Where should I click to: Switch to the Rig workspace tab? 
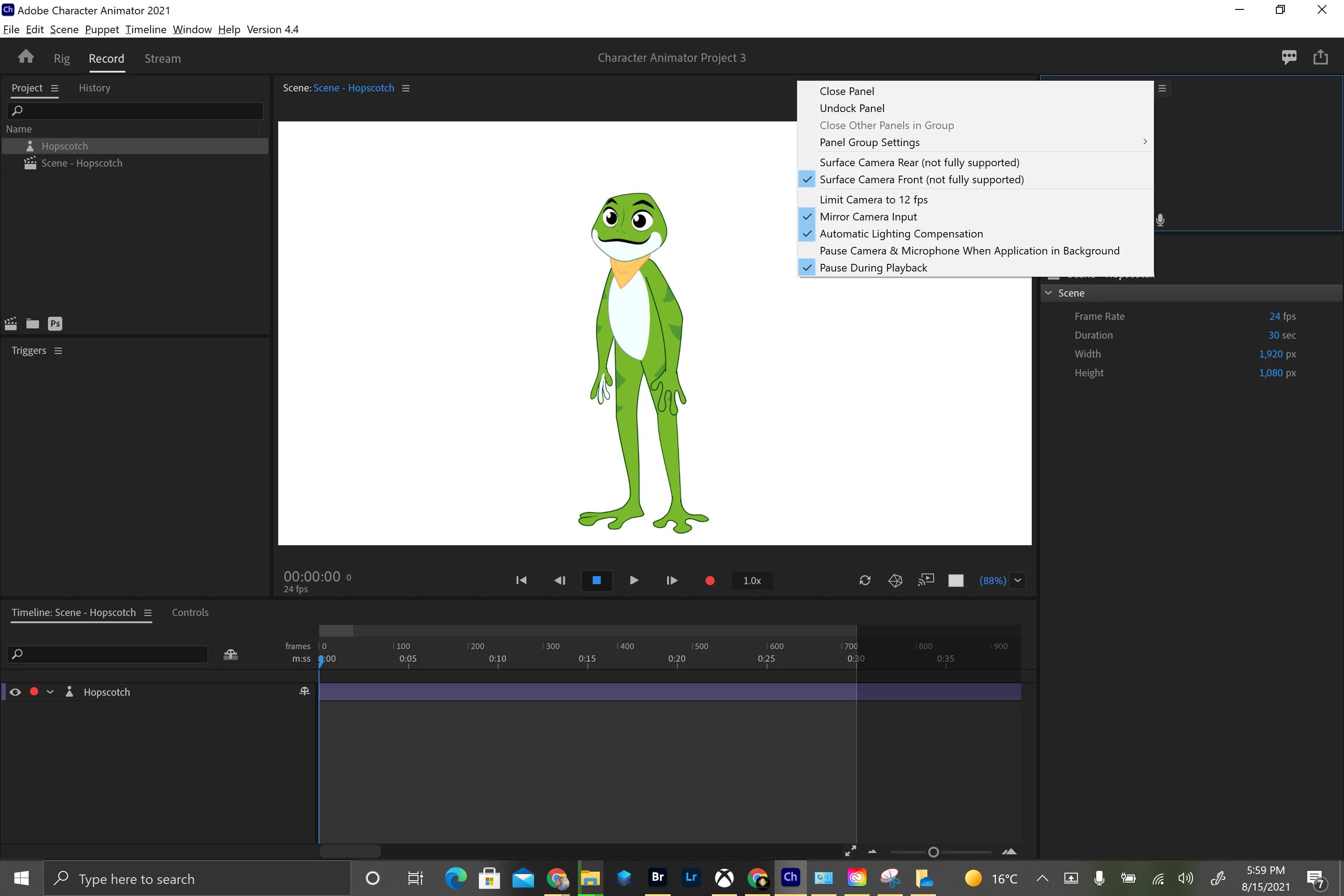coord(62,59)
